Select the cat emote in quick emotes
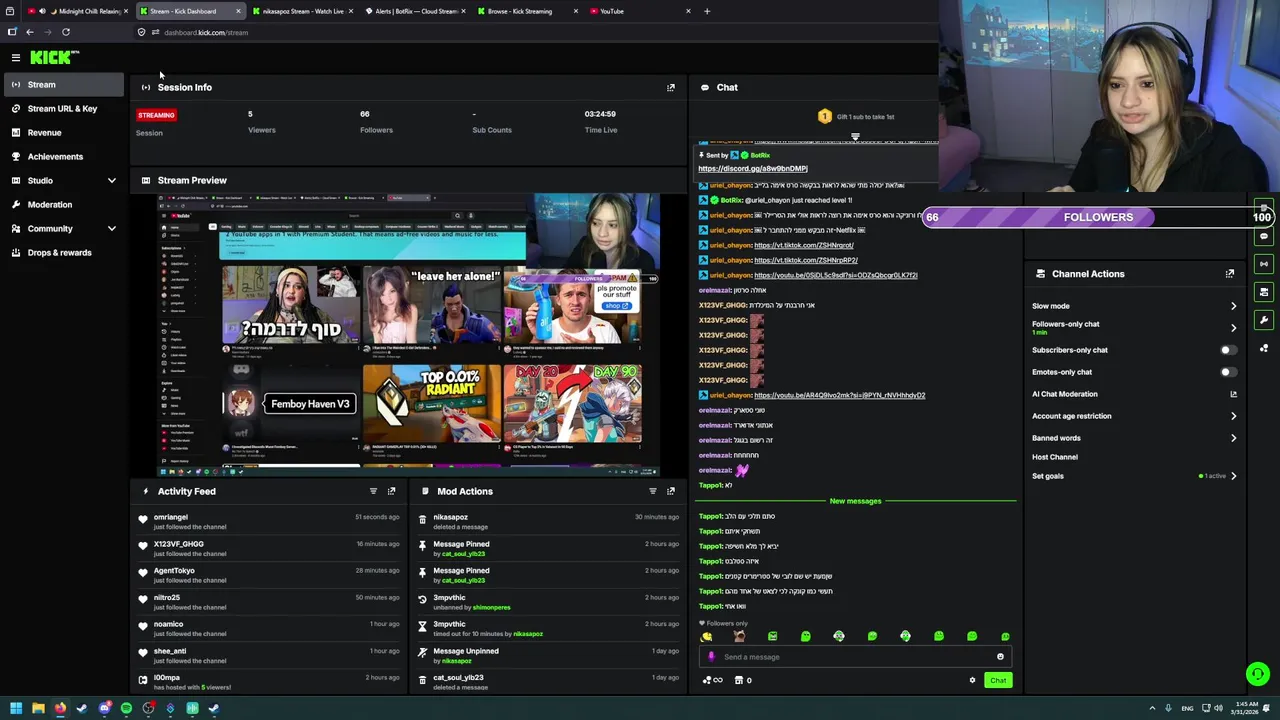Viewport: 1280px width, 720px height. pyautogui.click(x=739, y=636)
